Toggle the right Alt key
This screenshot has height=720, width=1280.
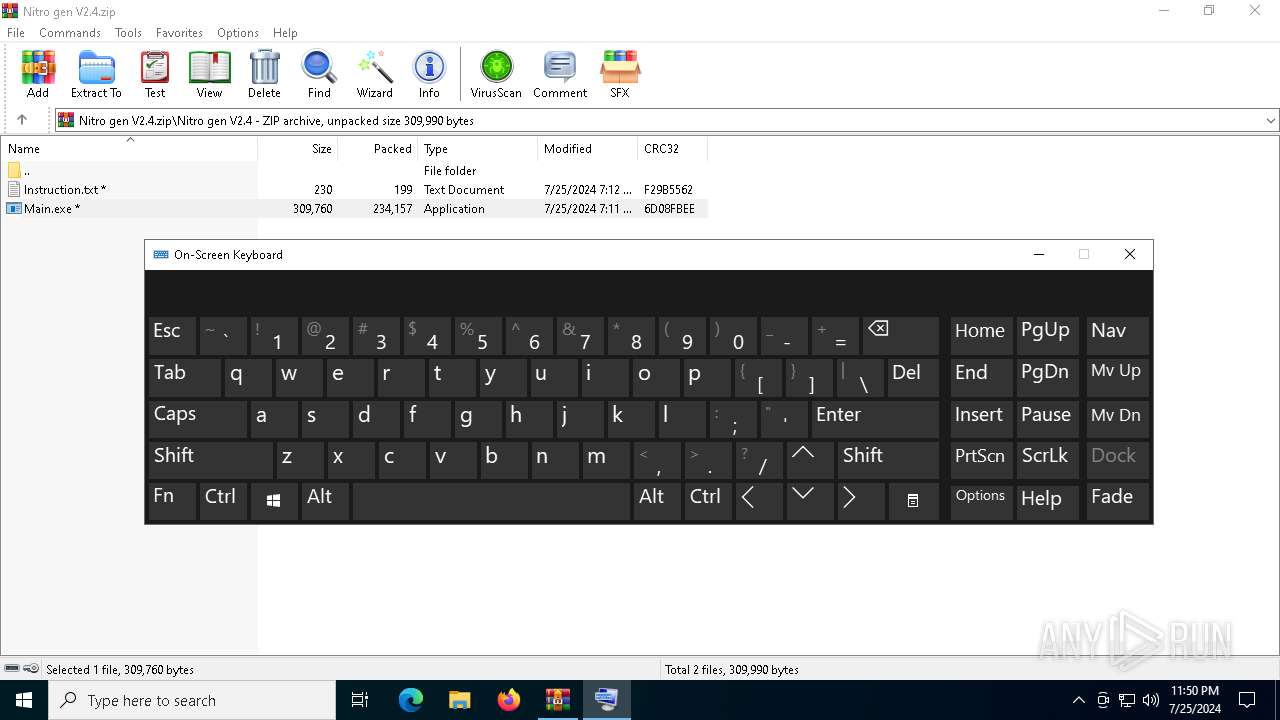(656, 500)
